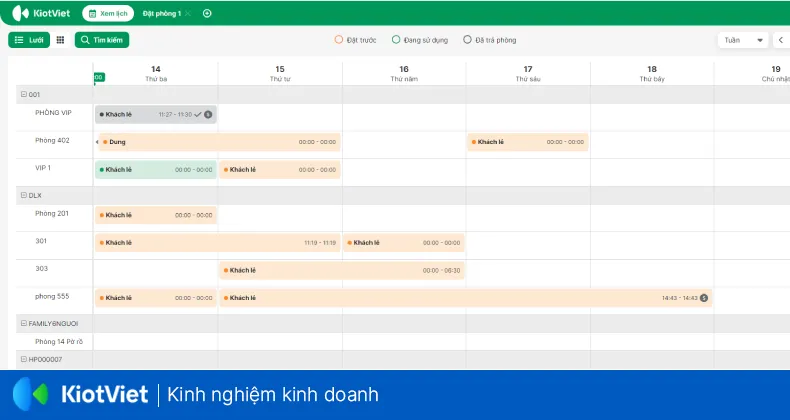The height and width of the screenshot is (420, 790).
Task: Switch to the grid tiles view icon
Action: click(60, 40)
